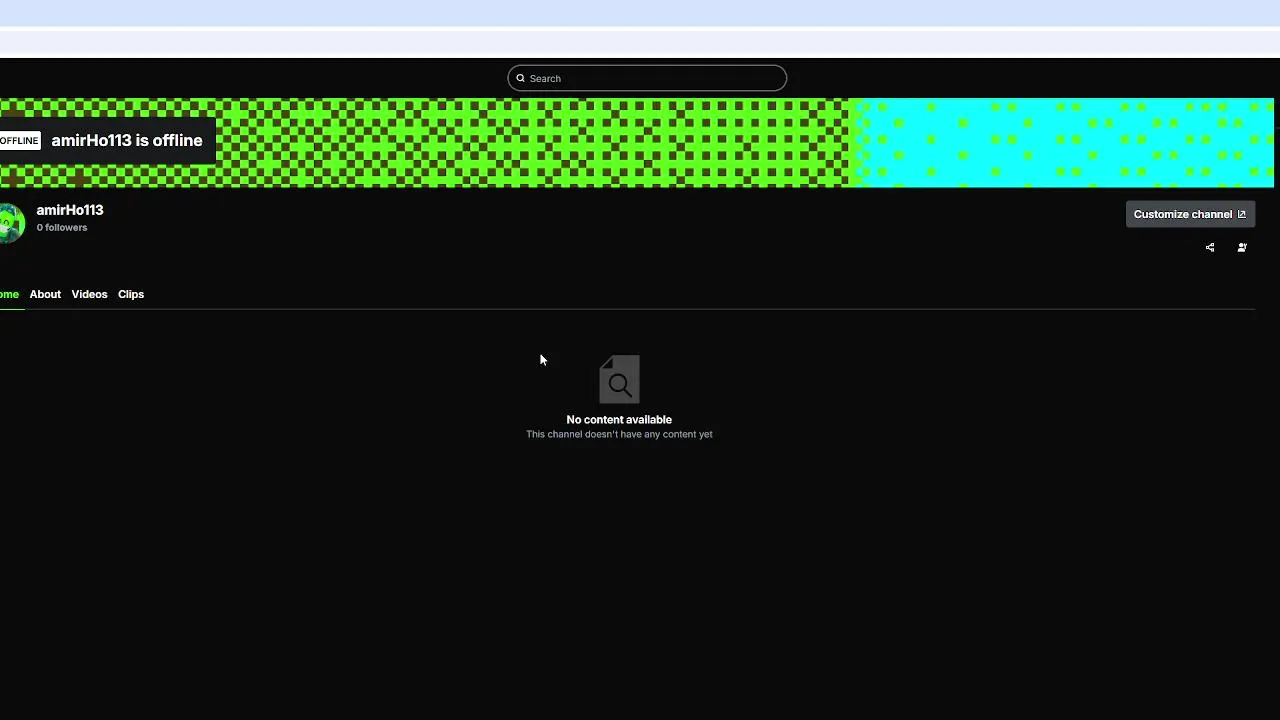
Task: Click the no-content document search icon
Action: pyautogui.click(x=619, y=379)
